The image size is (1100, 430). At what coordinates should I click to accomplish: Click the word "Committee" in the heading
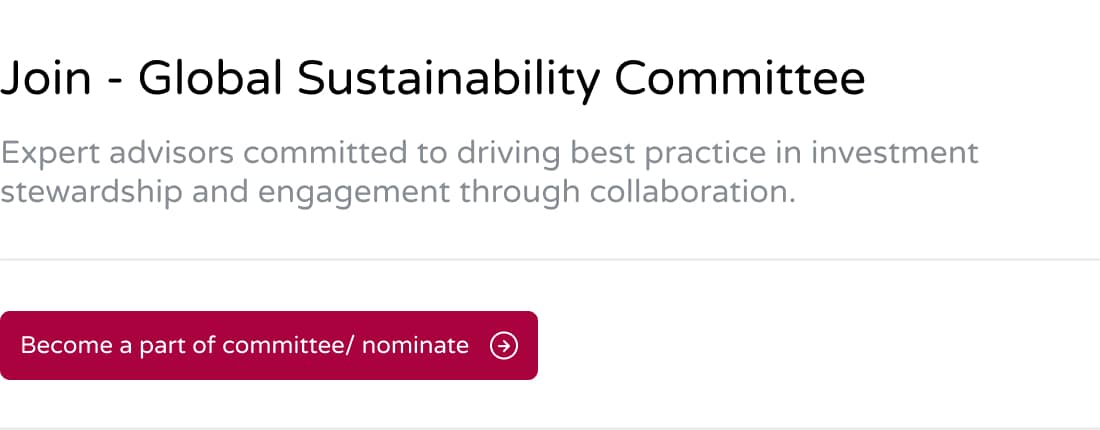[740, 80]
